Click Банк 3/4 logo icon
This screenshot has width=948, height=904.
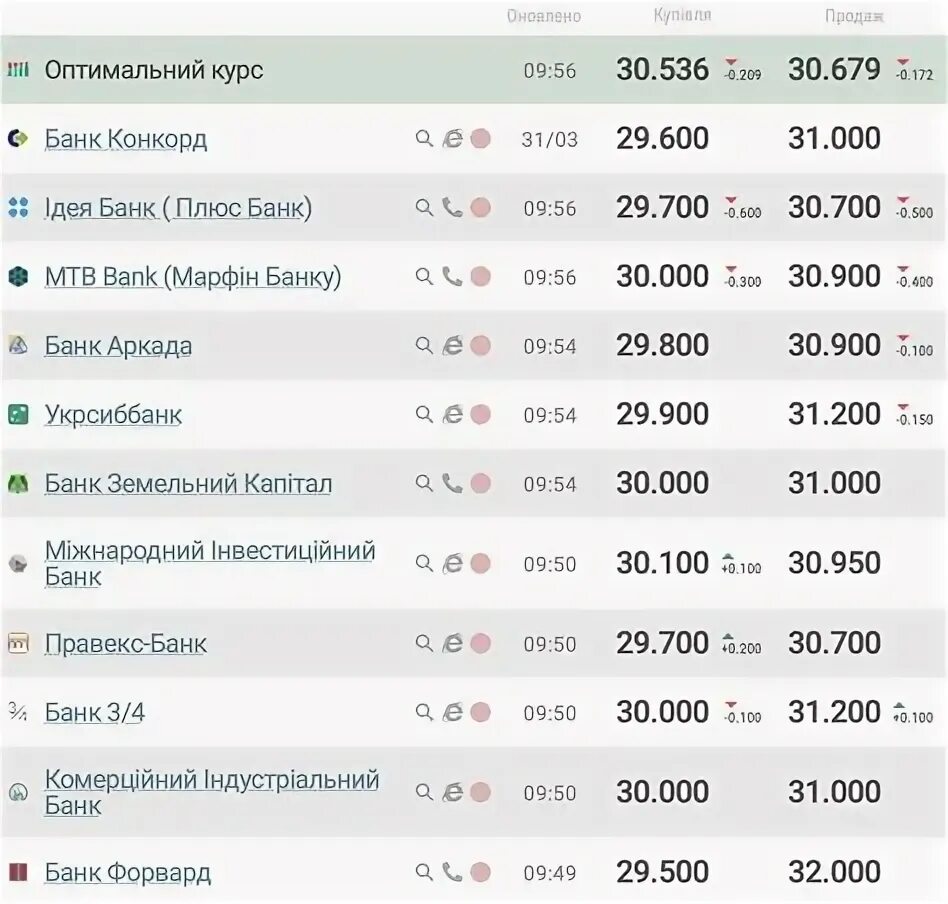click(18, 712)
